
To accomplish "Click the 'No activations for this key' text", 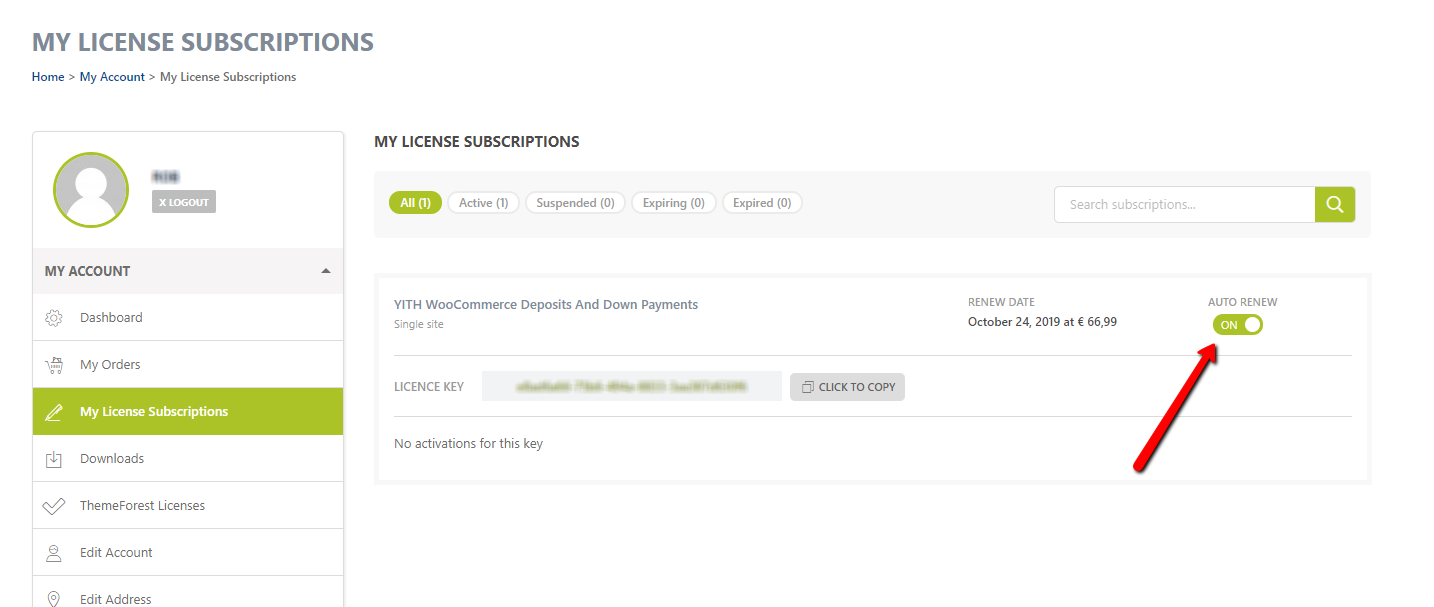I will pos(468,443).
